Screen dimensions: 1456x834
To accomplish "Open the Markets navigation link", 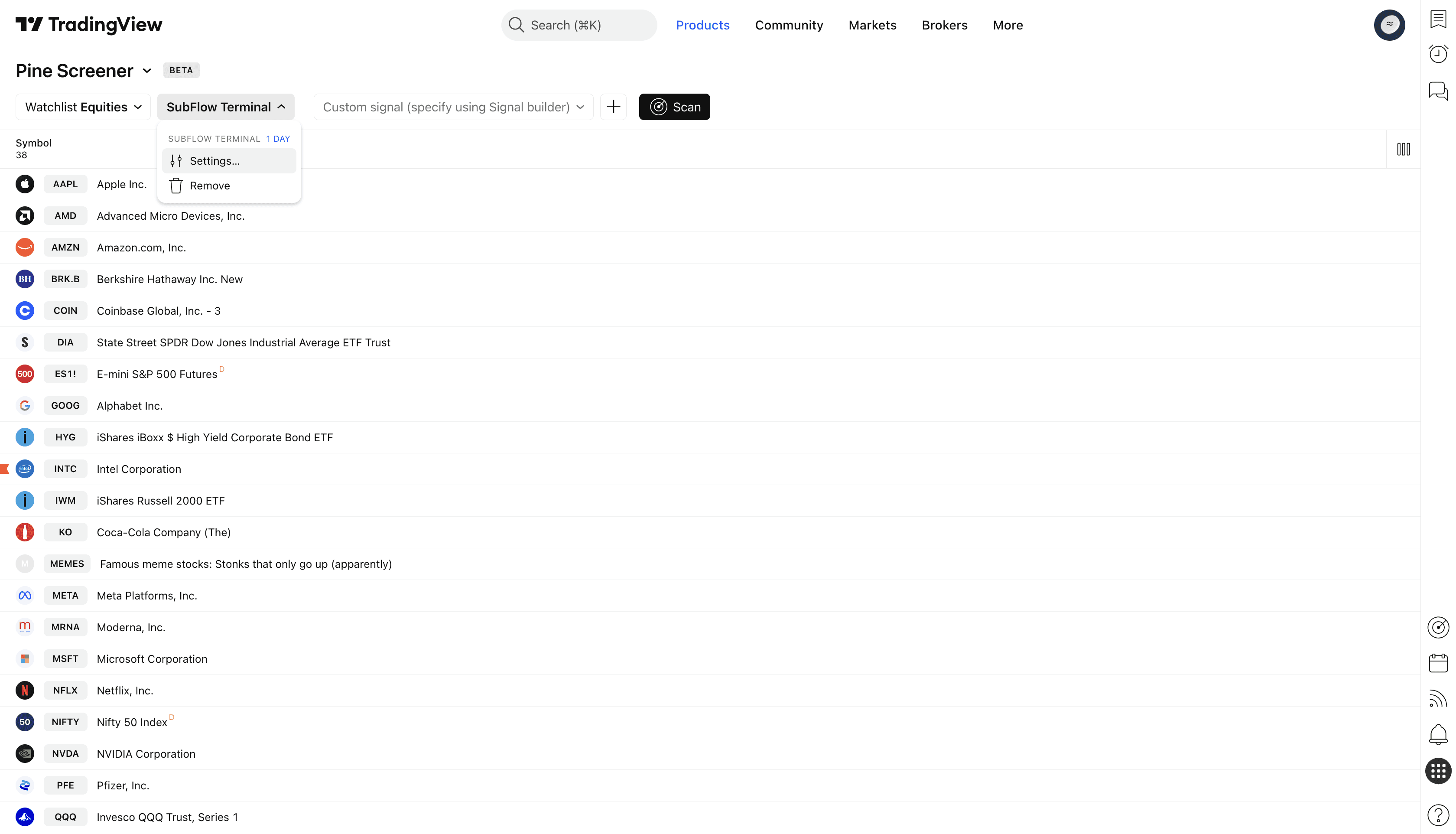I will 872,25.
